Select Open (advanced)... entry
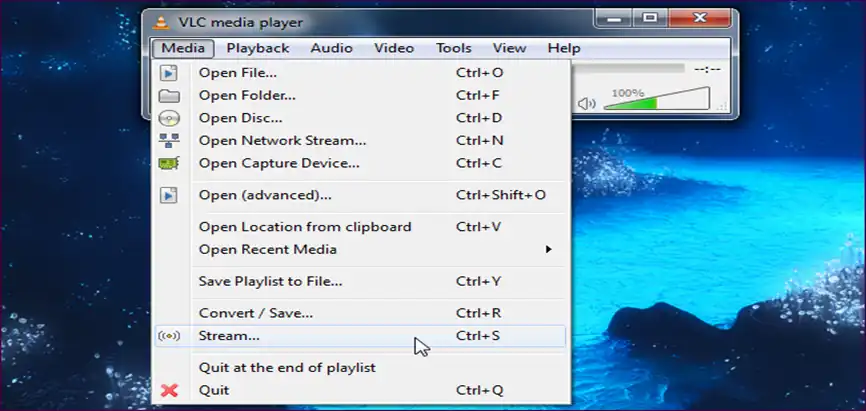Viewport: 866px width, 411px height. pyautogui.click(x=361, y=195)
